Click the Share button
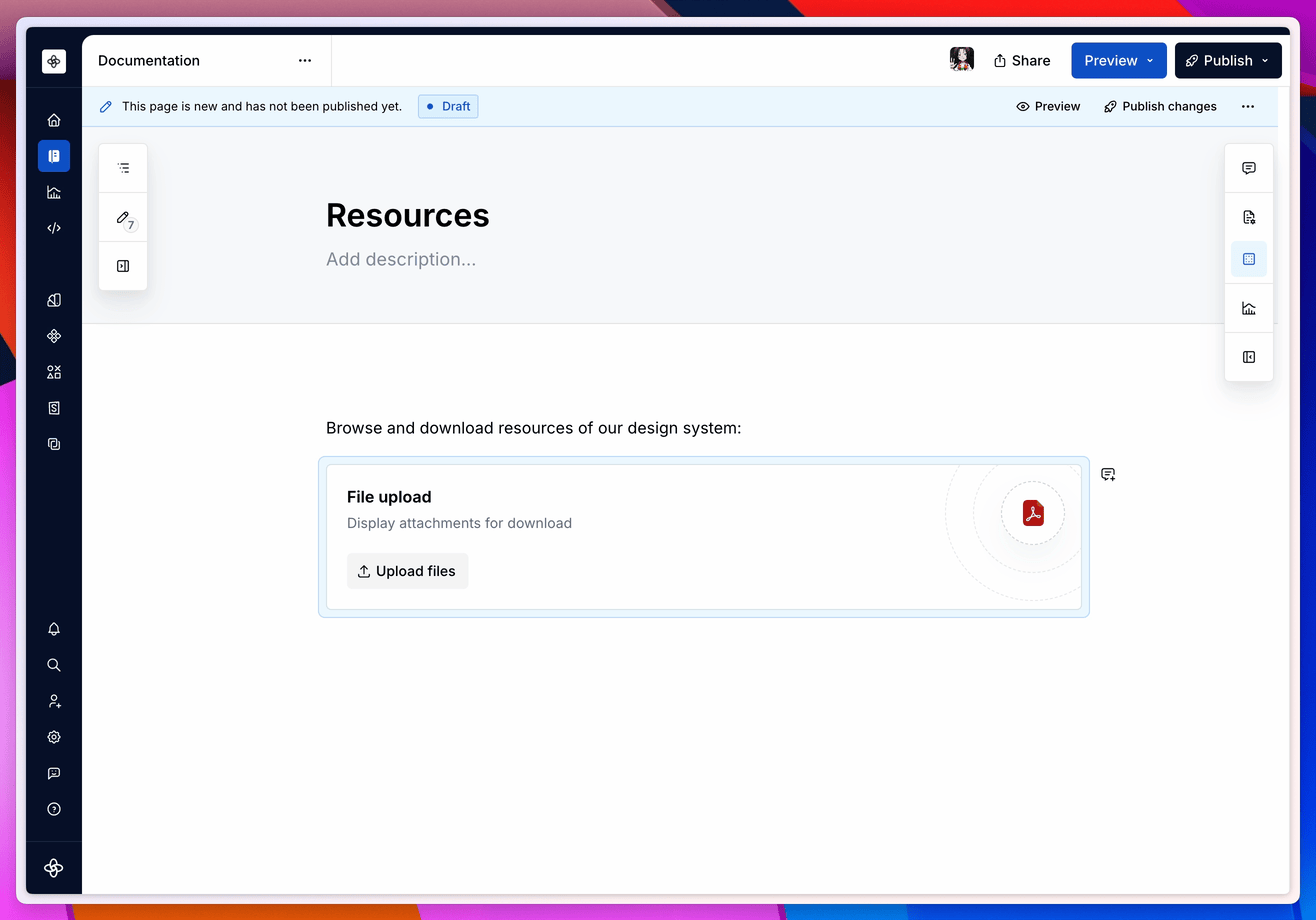This screenshot has height=920, width=1316. pyautogui.click(x=1021, y=61)
